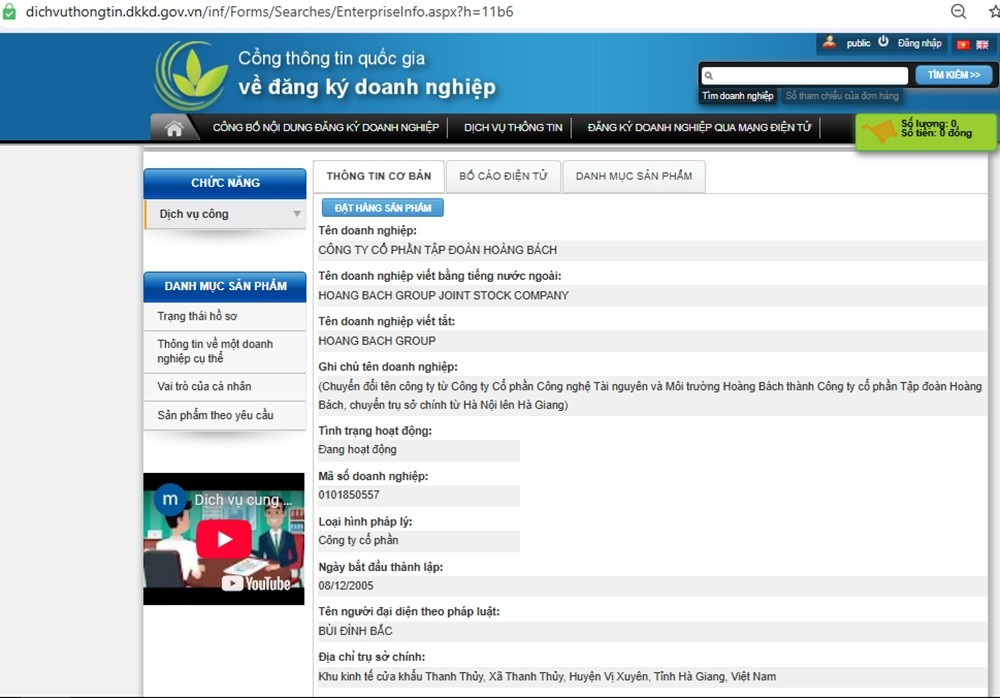The width and height of the screenshot is (1000, 698).
Task: Open the DỊCH VỤ THÔNG TIN menu
Action: pyautogui.click(x=513, y=128)
